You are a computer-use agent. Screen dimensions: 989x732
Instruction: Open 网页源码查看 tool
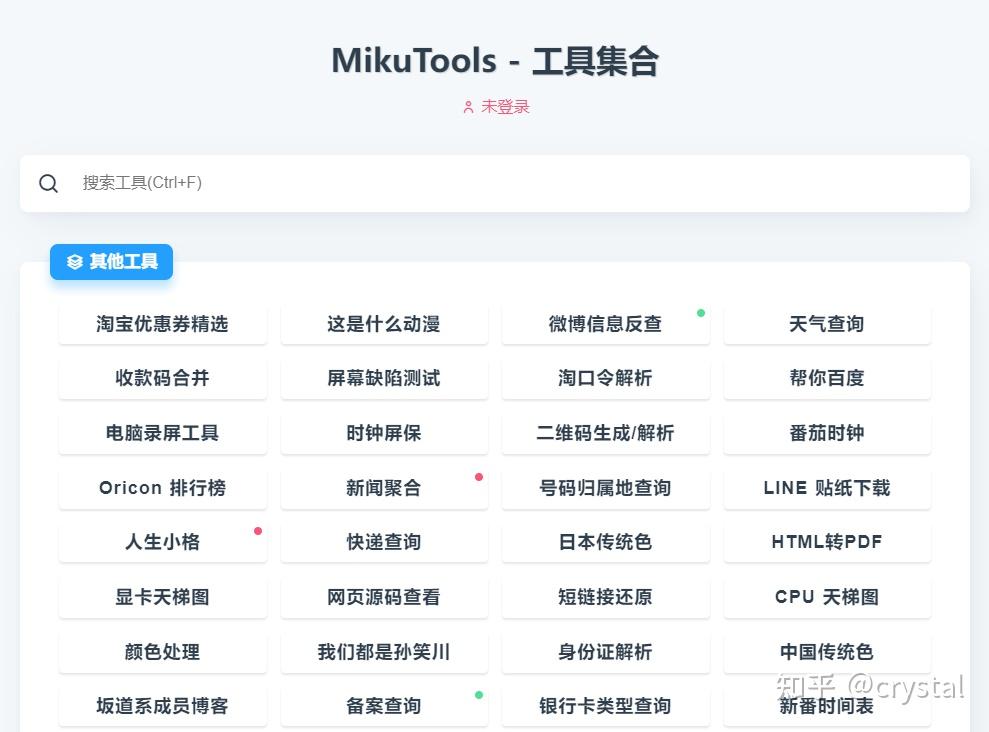(384, 597)
